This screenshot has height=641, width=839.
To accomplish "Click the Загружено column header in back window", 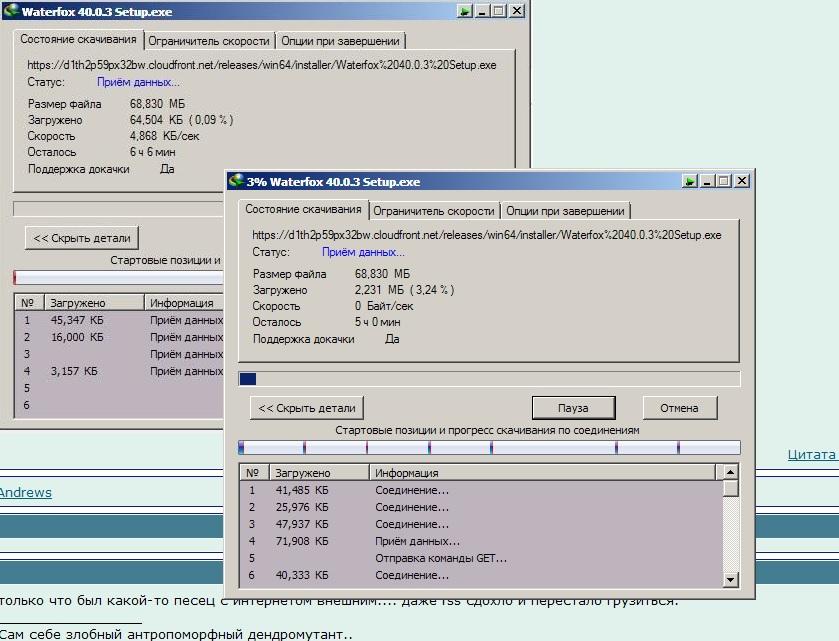I will click(x=94, y=303).
